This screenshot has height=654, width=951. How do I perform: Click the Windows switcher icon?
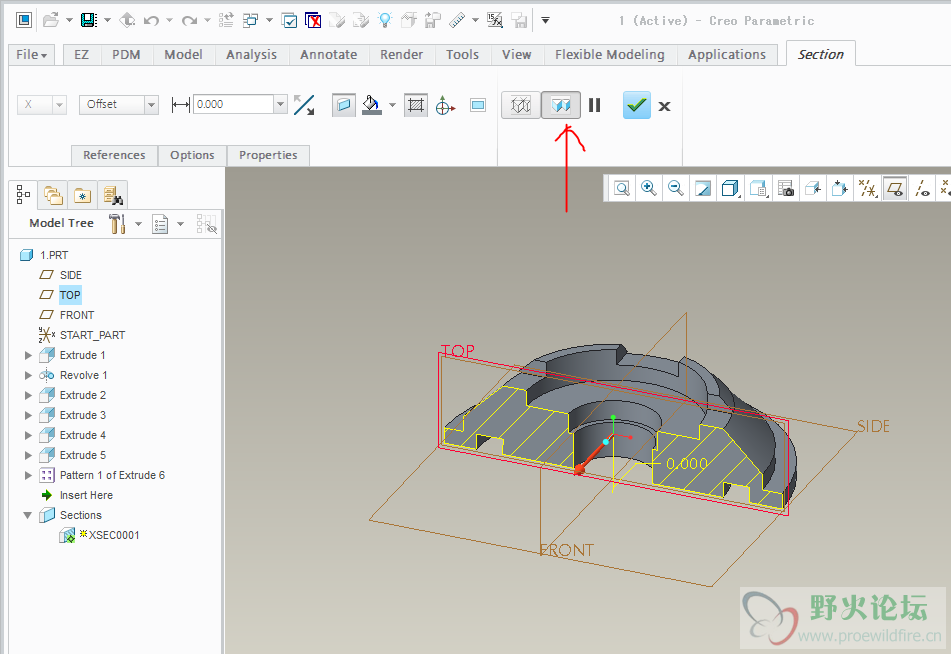coord(250,21)
